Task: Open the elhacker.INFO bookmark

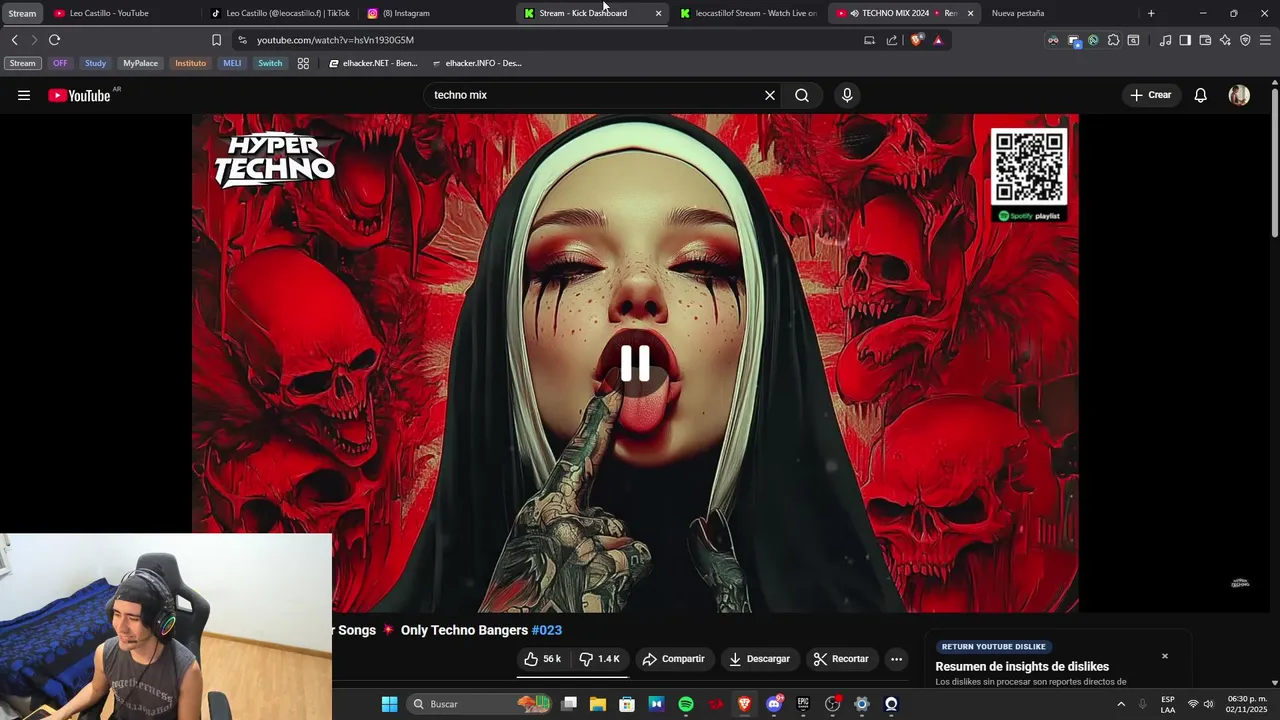Action: tap(477, 63)
